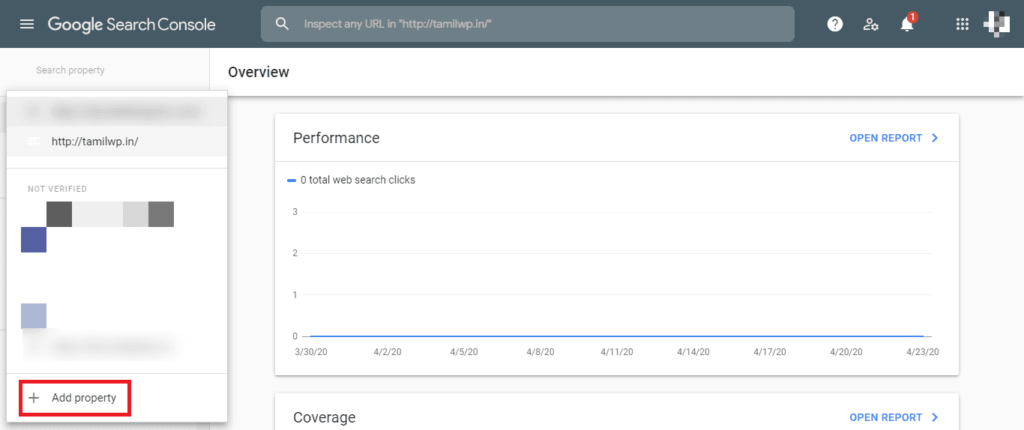Click the 4/23/20 axis date label
The width and height of the screenshot is (1024, 430).
(925, 352)
